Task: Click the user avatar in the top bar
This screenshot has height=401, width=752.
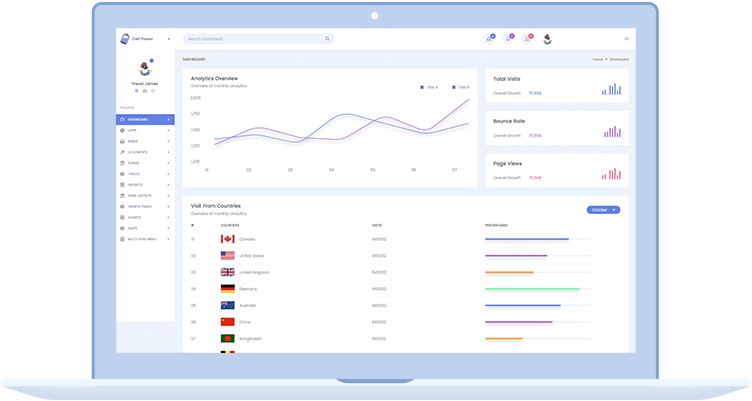Action: [x=547, y=39]
